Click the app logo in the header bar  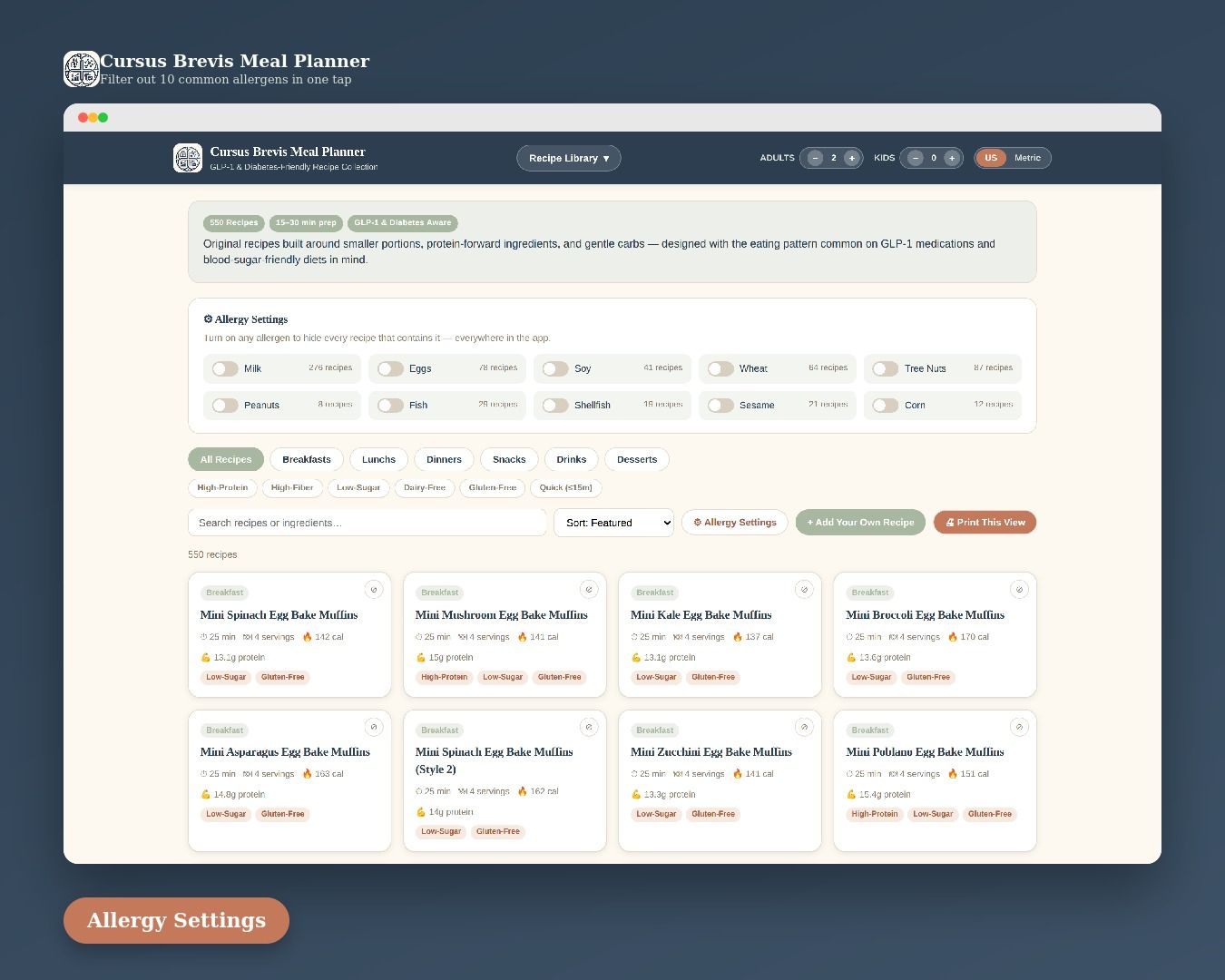tap(188, 158)
